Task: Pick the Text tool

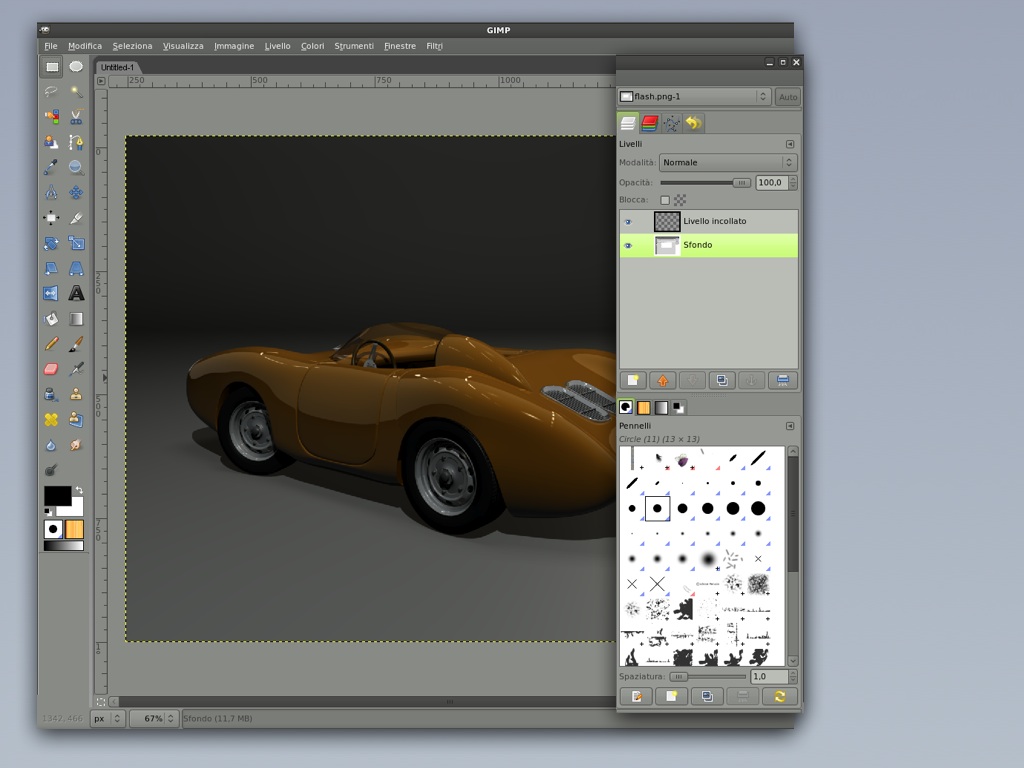Action: pos(76,294)
